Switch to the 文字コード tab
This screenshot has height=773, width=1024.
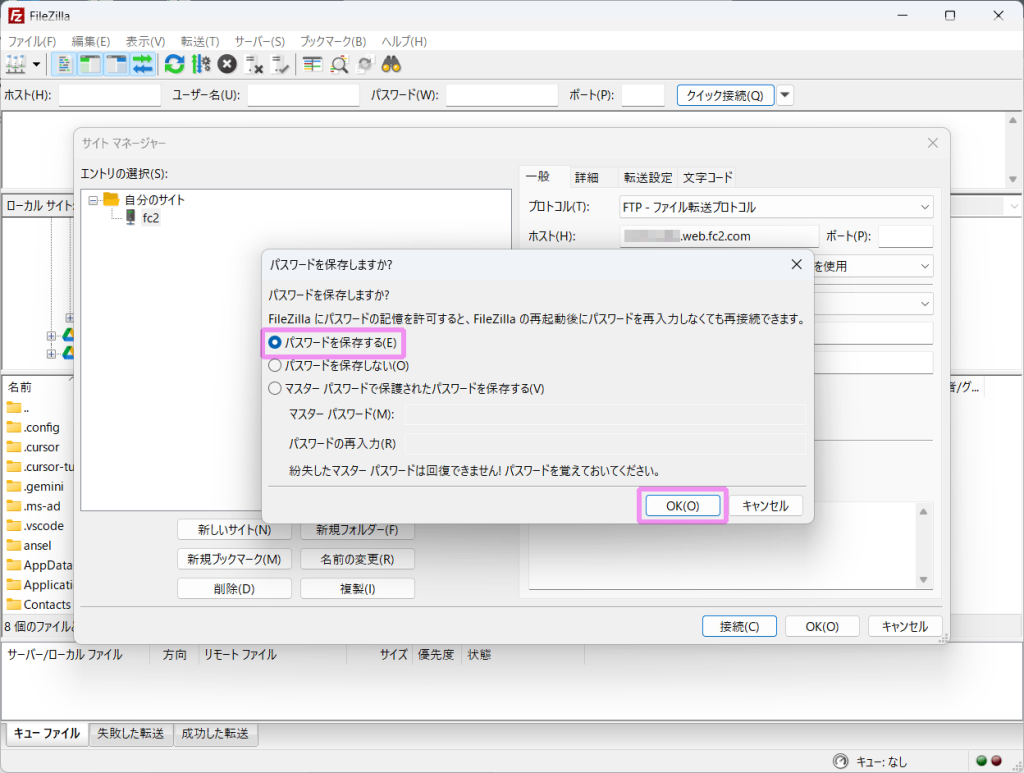pos(707,178)
